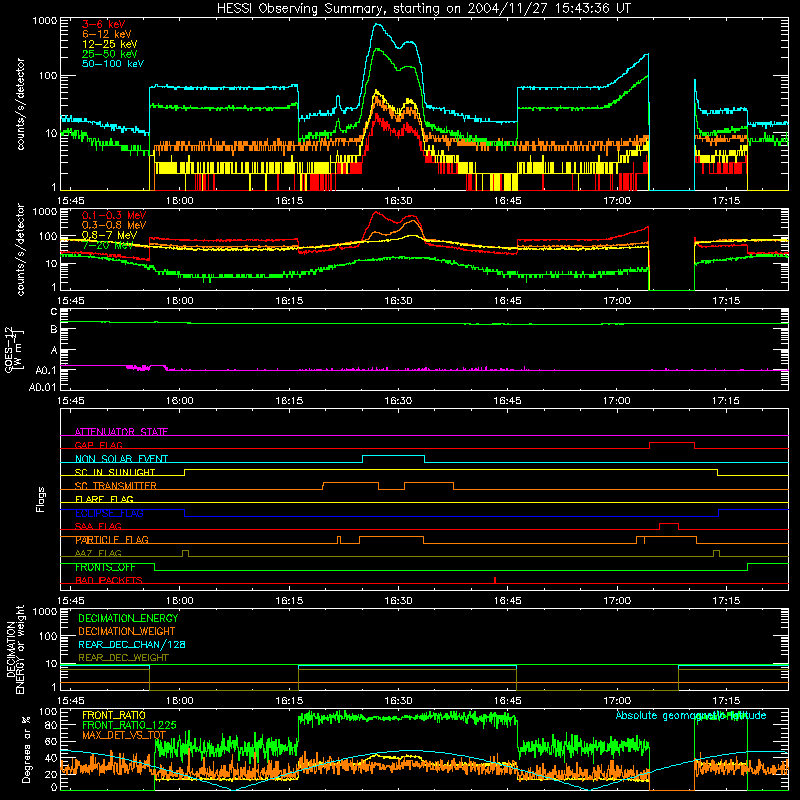Select the FLARE_FLAG label
Screen dimensions: 800x800
pyautogui.click(x=104, y=499)
